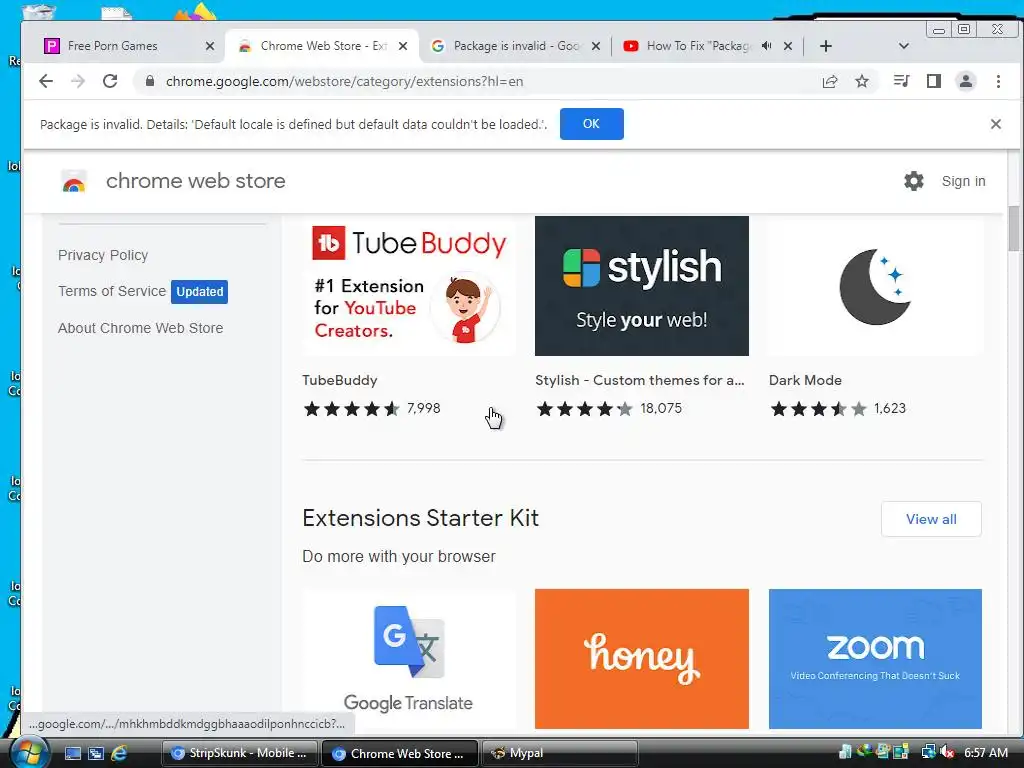Click the Updated badge next to Terms
This screenshot has width=1024, height=768.
(199, 292)
